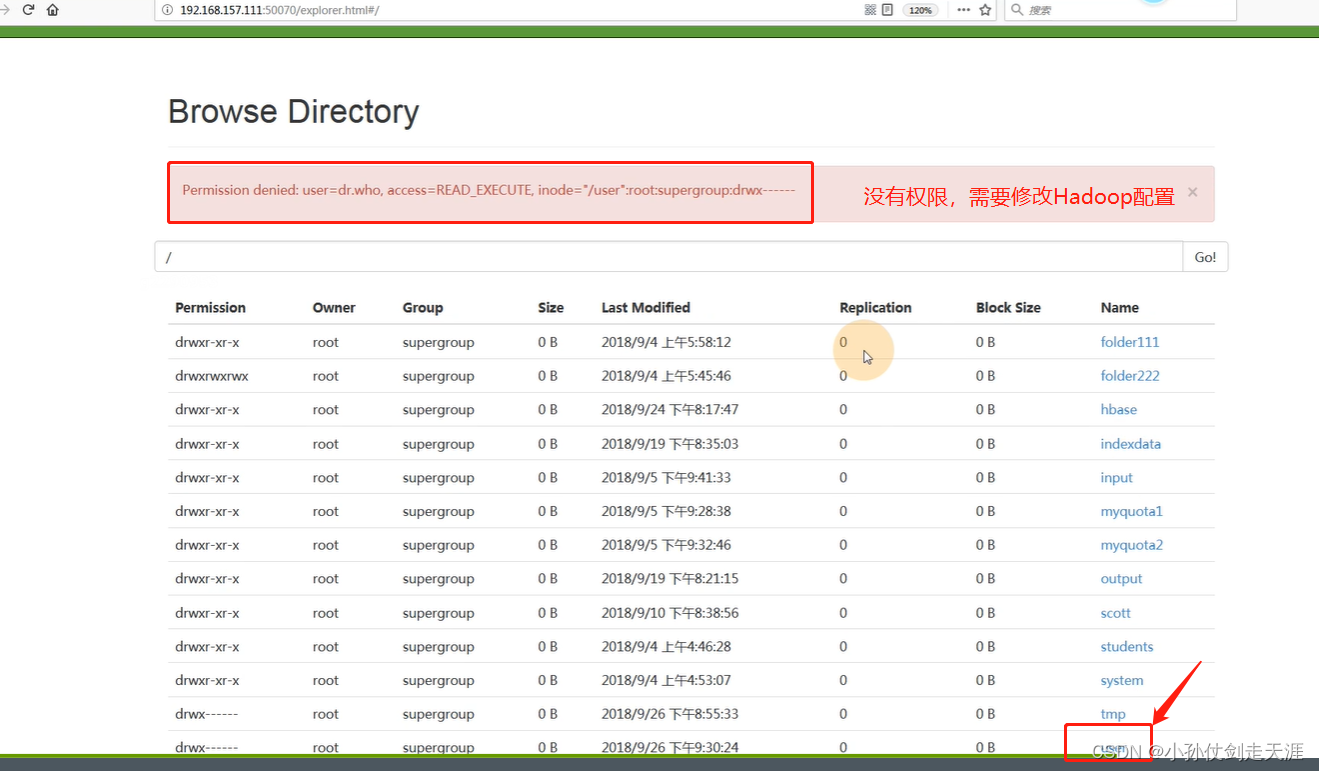Screen dimensions: 1319x771
Task: Bookmark this page with the star icon
Action: (x=985, y=10)
